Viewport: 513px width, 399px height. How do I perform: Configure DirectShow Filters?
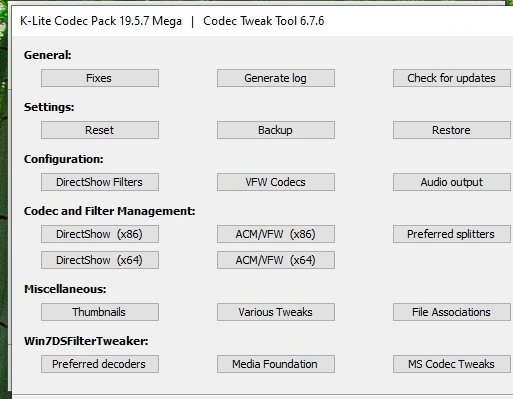pos(100,182)
